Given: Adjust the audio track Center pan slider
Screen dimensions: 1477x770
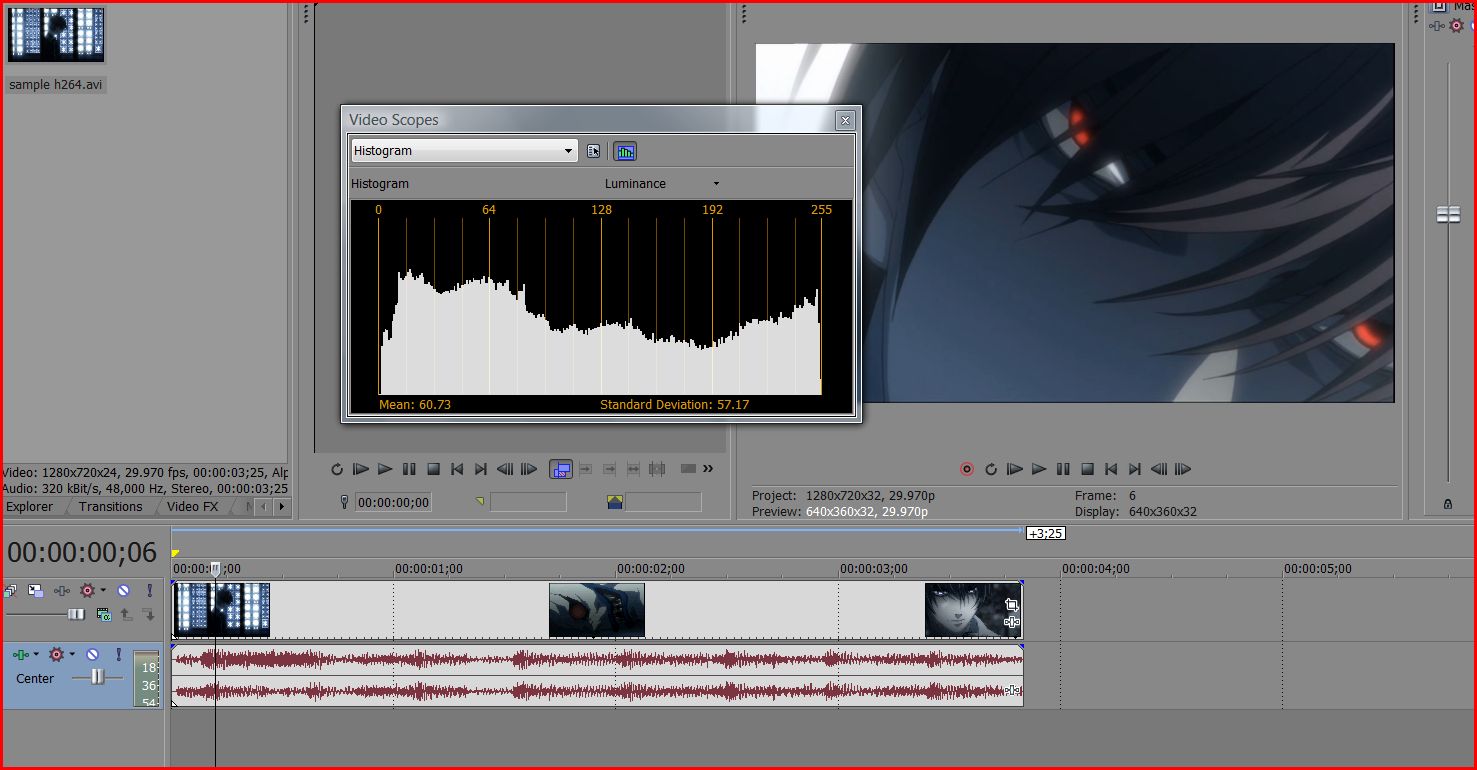Looking at the screenshot, I should point(97,677).
